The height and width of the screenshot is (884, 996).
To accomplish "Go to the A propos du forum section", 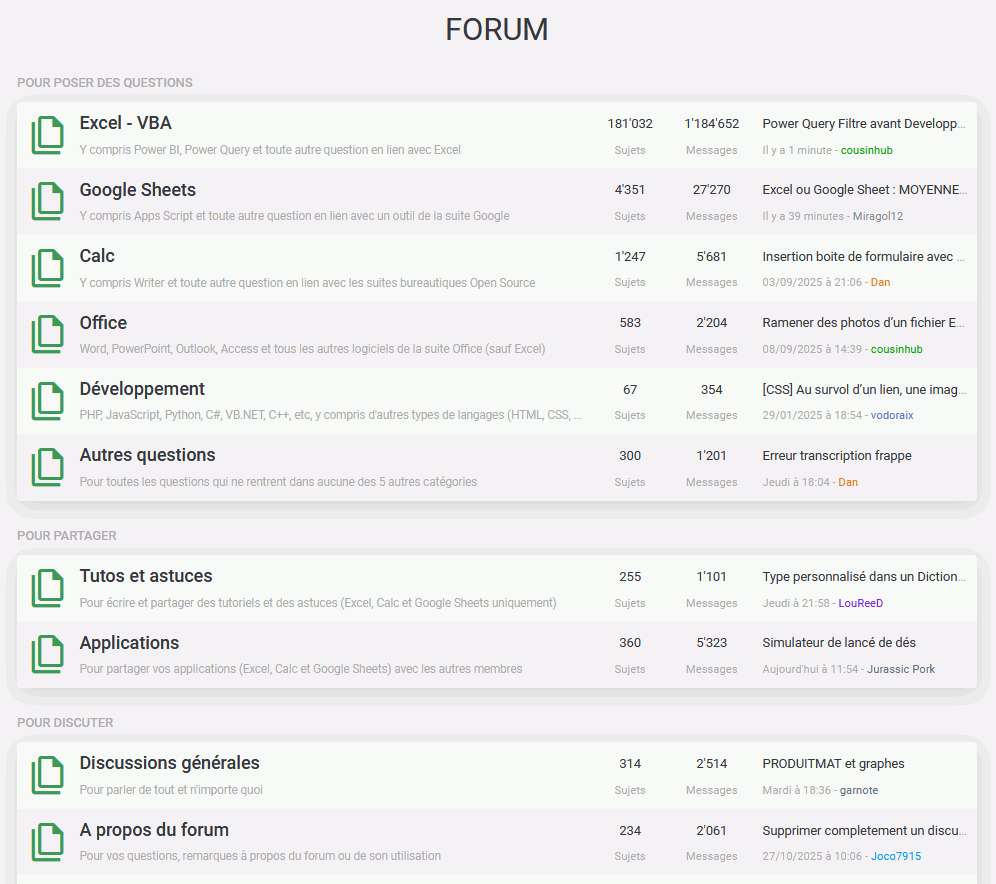I will (154, 830).
